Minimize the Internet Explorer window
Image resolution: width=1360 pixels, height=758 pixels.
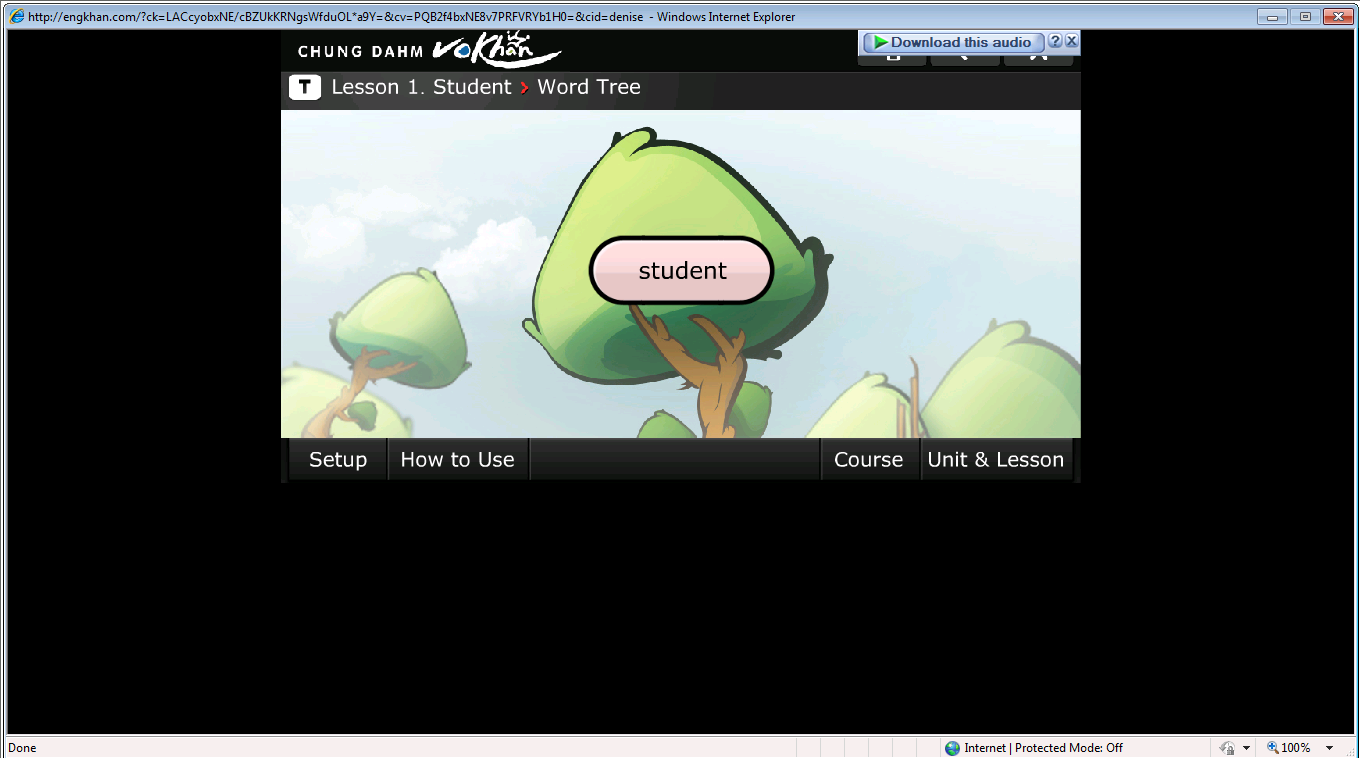click(1272, 16)
